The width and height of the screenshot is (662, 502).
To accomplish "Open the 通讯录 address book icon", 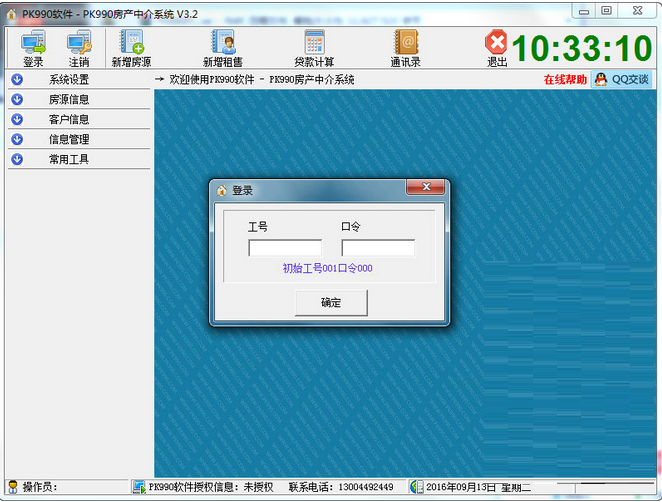I will click(x=406, y=42).
